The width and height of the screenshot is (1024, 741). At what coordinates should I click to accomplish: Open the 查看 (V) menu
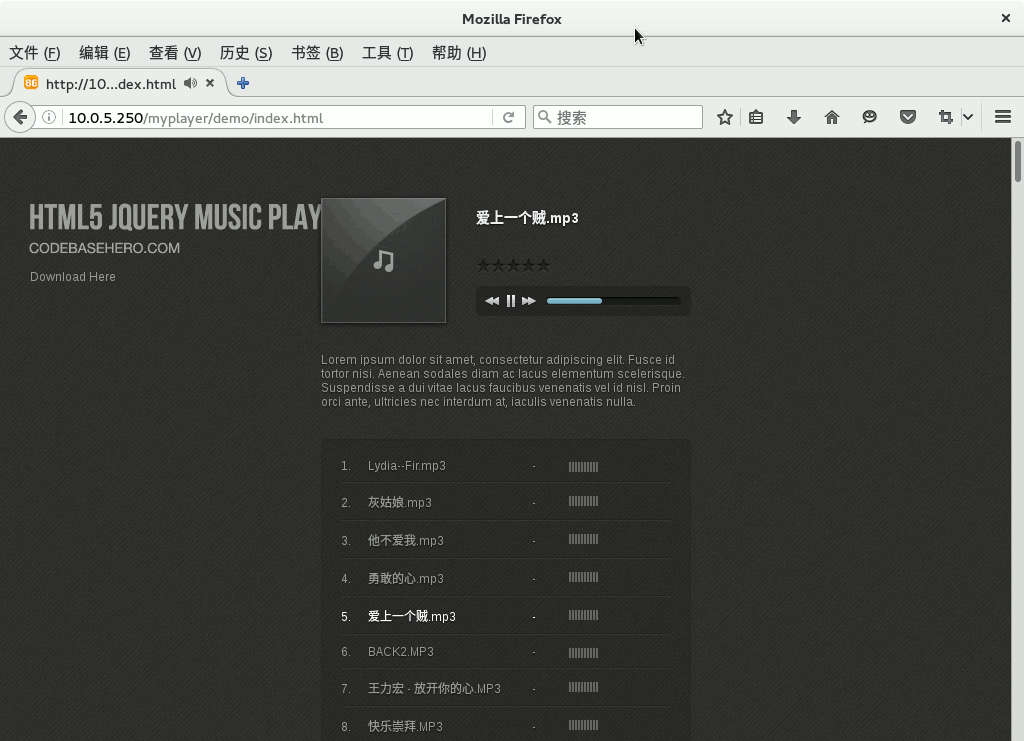[x=175, y=53]
